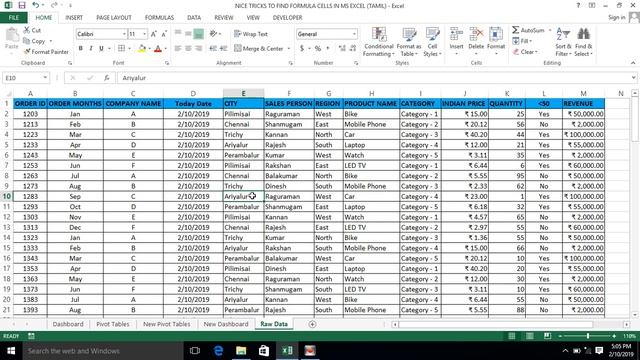640x360 pixels.
Task: Click the Undo arrow icon
Action: (36, 5)
